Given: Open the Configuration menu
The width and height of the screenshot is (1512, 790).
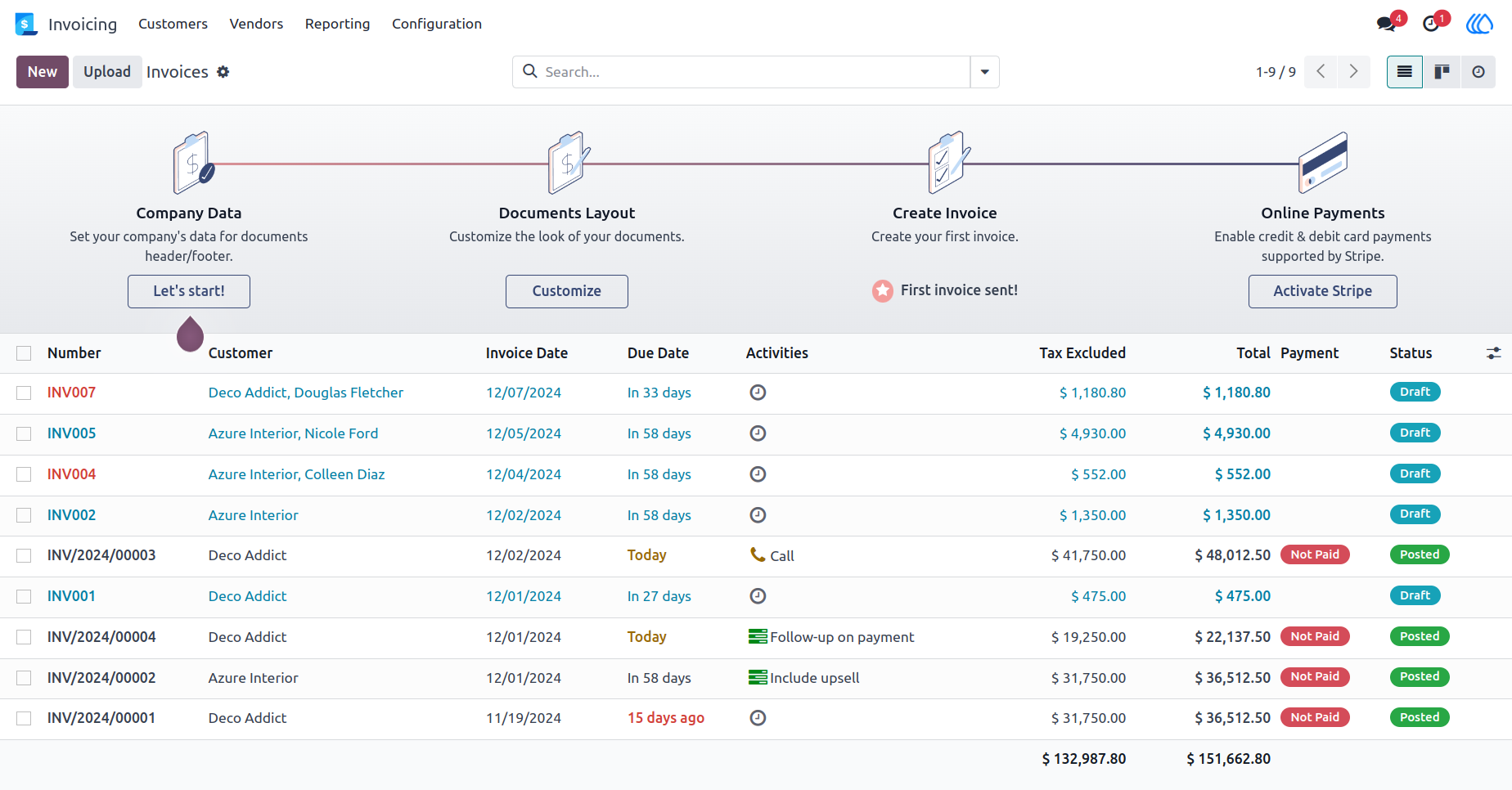Looking at the screenshot, I should [x=437, y=24].
